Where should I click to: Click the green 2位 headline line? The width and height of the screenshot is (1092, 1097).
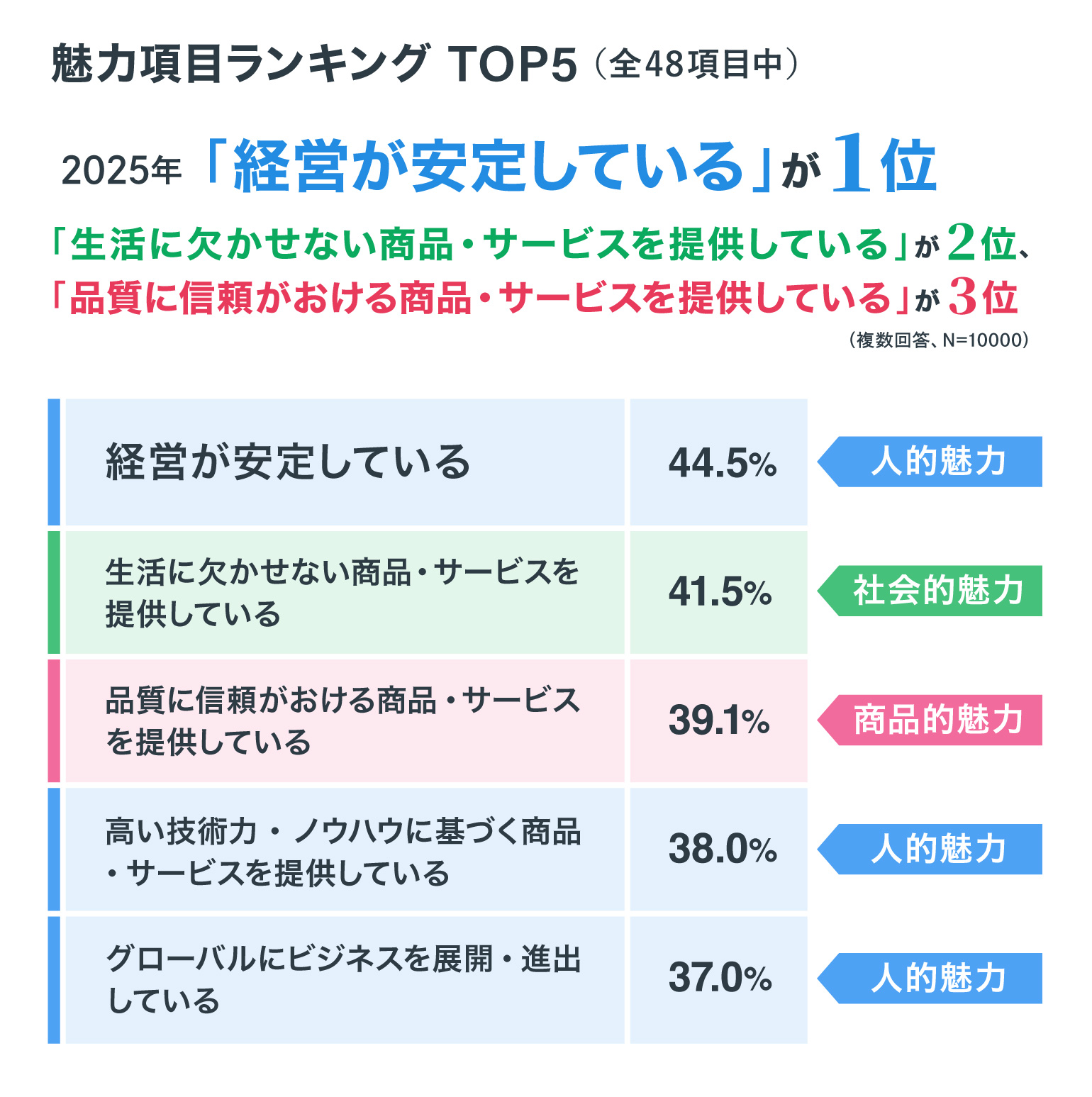pyautogui.click(x=539, y=245)
